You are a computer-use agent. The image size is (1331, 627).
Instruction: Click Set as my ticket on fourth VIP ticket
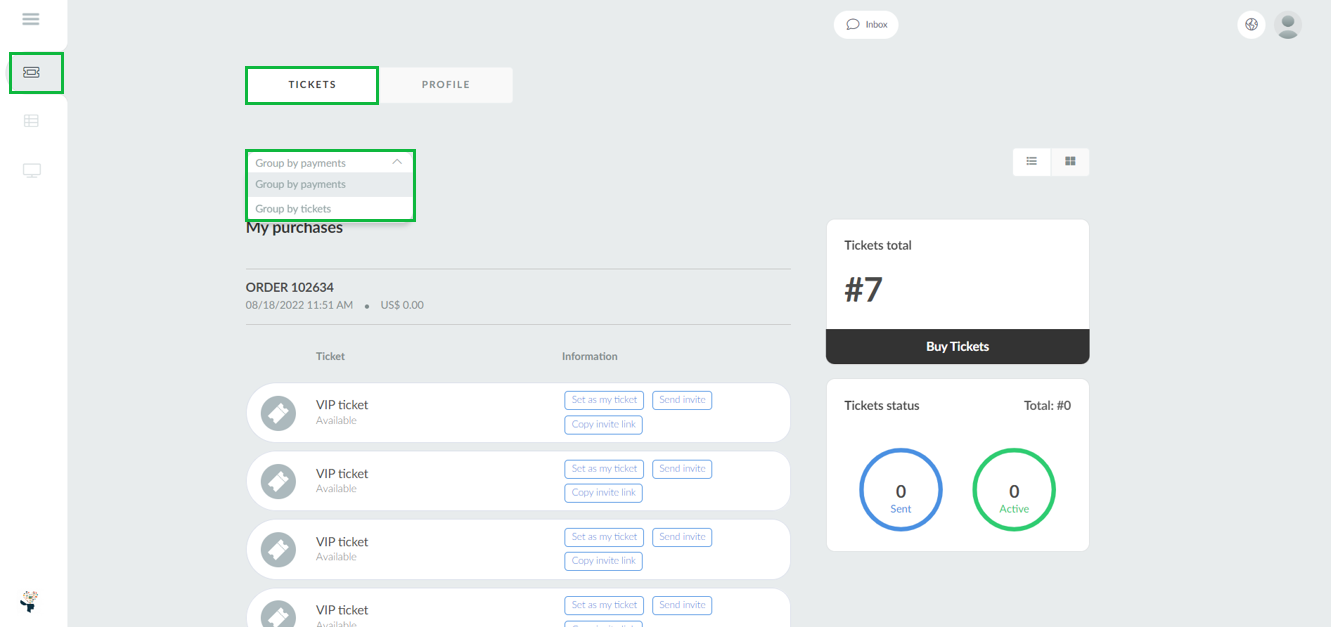(604, 605)
